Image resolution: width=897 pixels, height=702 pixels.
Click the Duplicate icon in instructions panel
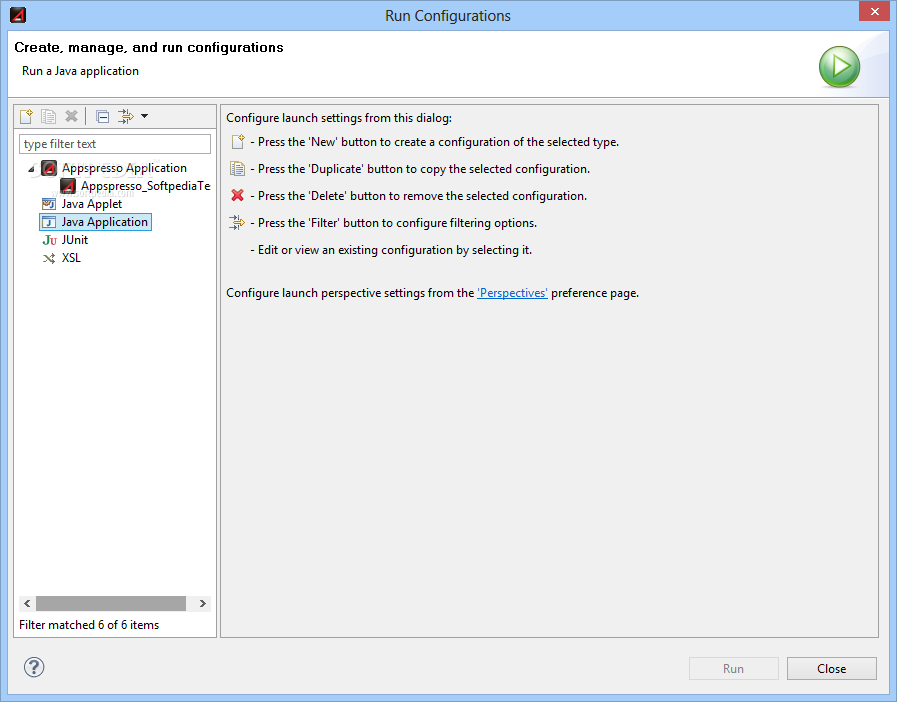237,169
